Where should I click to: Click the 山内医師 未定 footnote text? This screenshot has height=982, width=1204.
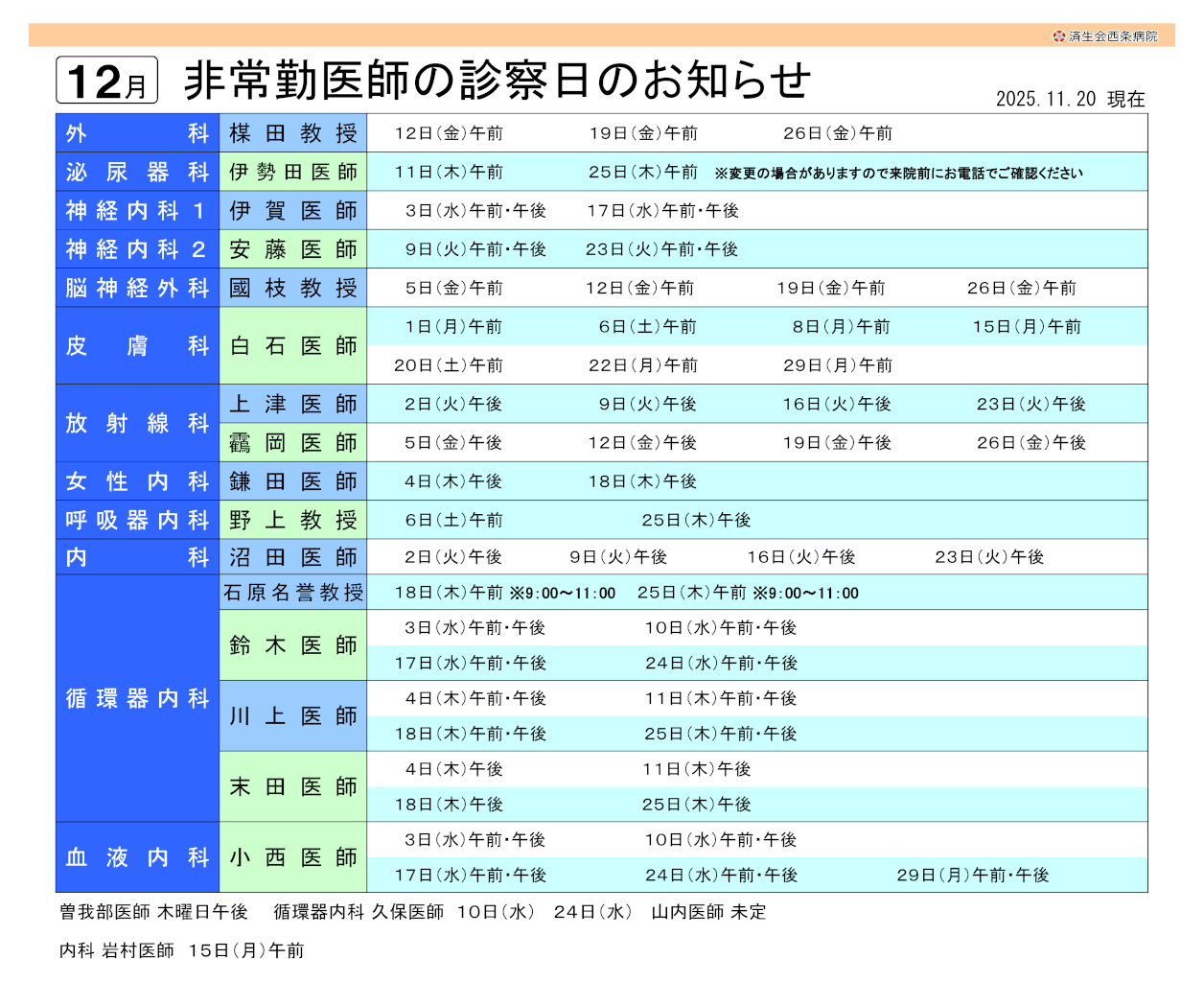tap(708, 912)
